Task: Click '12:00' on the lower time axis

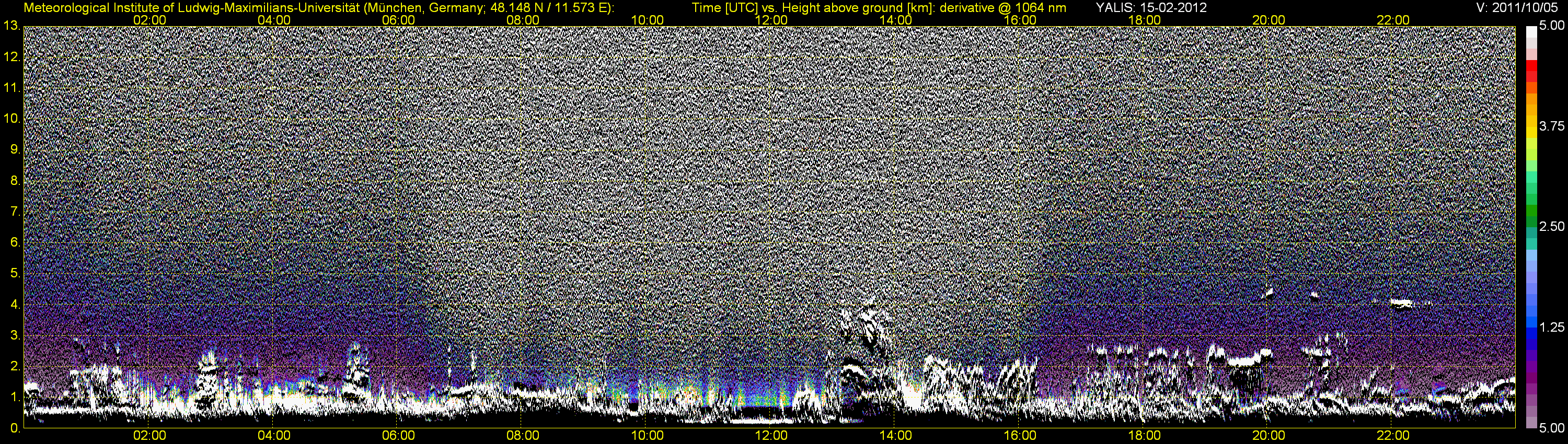Action: (x=771, y=436)
